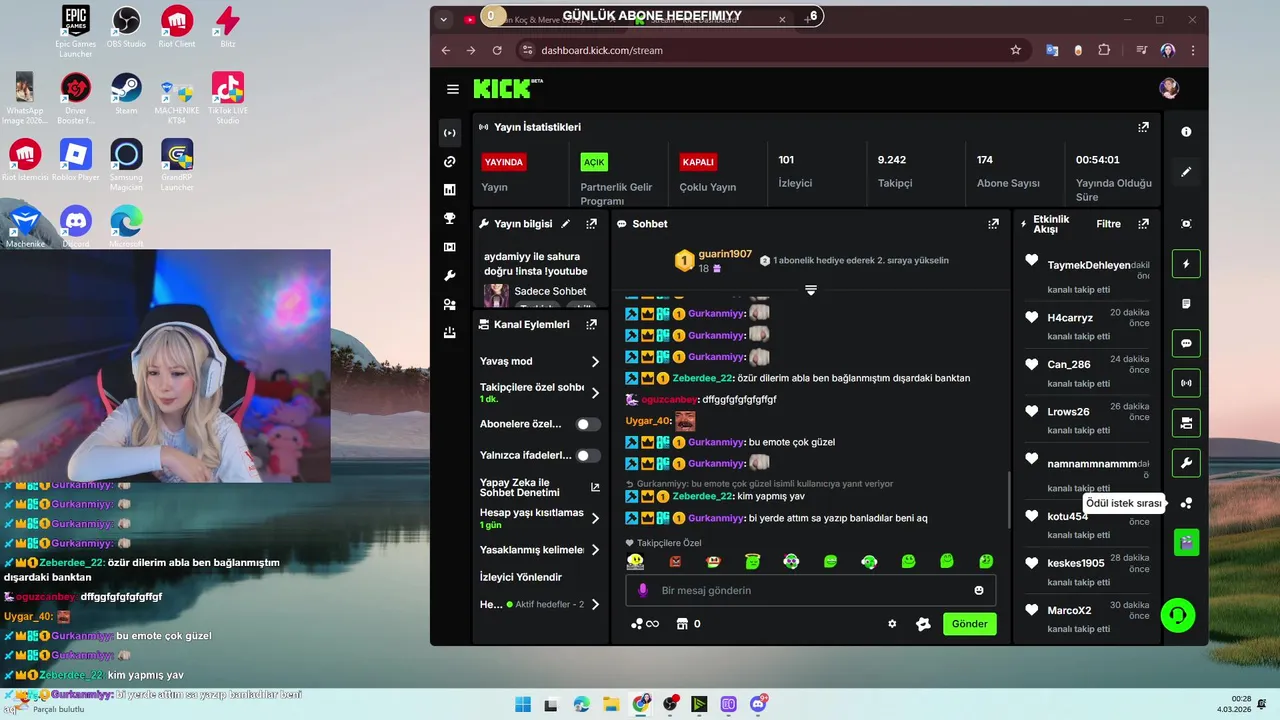Open the Kick hamburger menu
This screenshot has width=1280, height=720.
[x=453, y=89]
